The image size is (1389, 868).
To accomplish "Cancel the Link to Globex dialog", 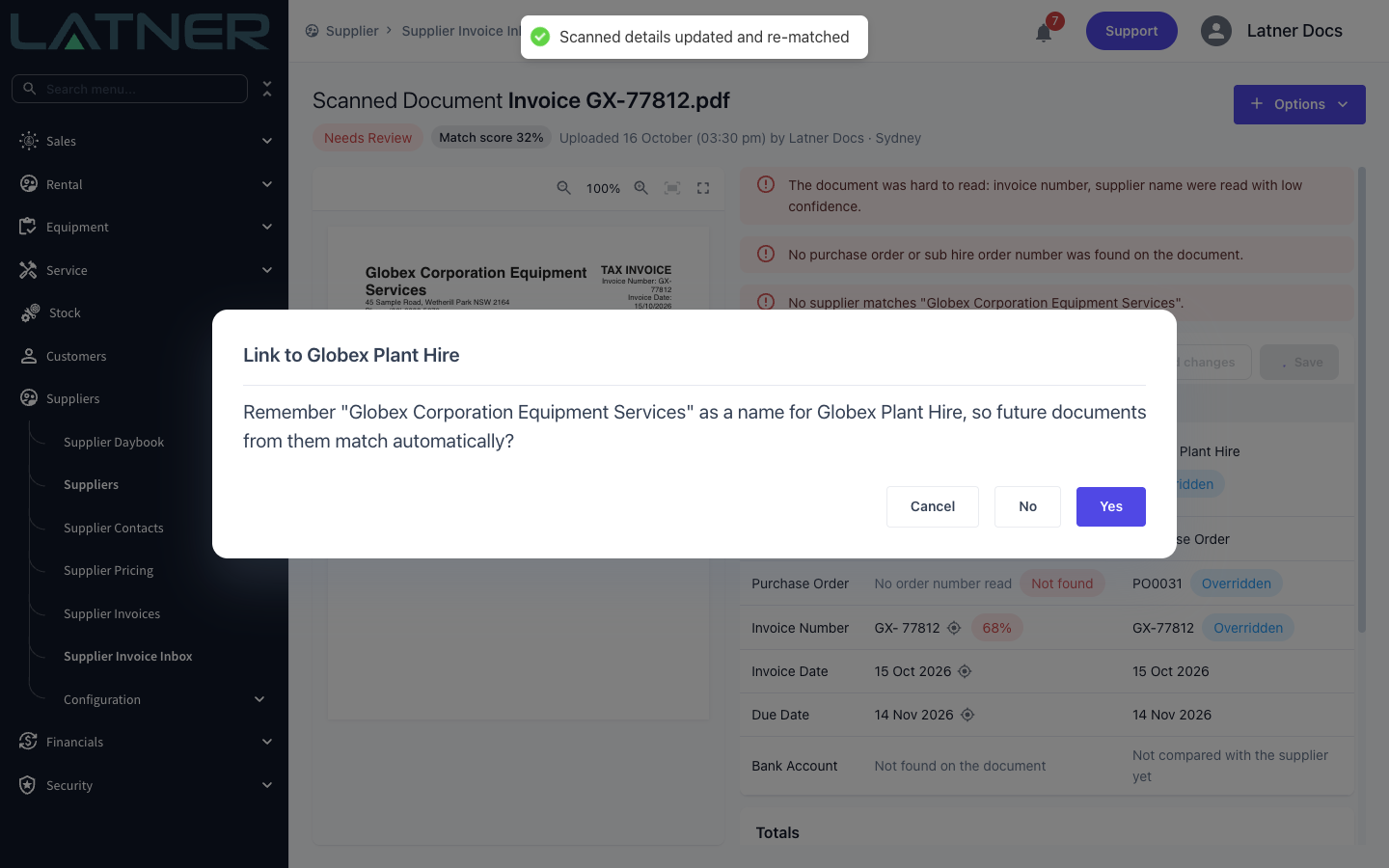I will (933, 506).
